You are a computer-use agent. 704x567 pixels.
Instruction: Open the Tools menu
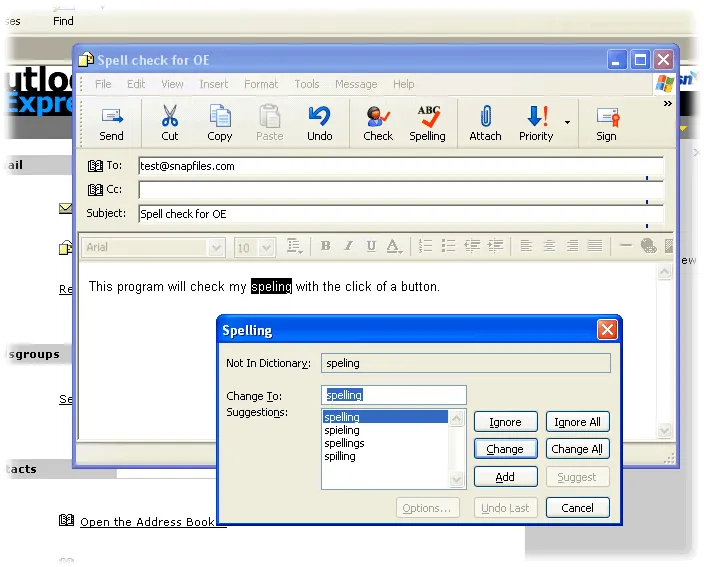point(307,84)
